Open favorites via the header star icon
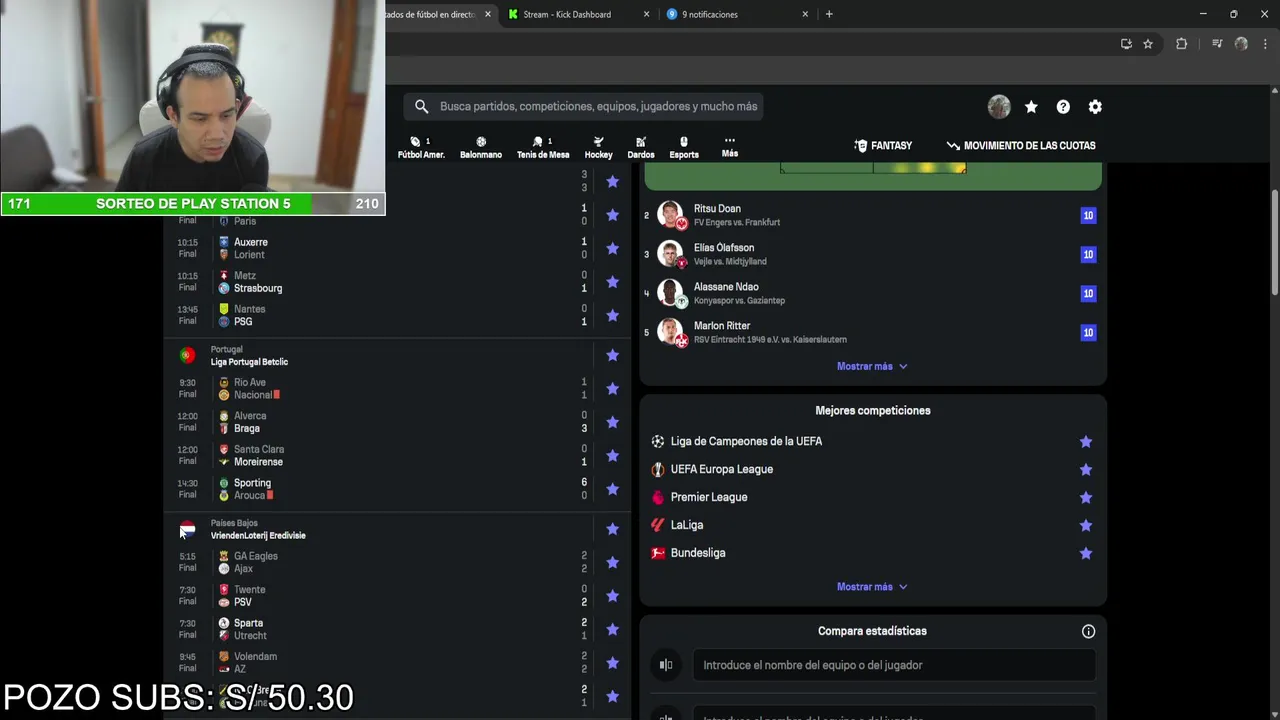Viewport: 1280px width, 720px height. point(1031,107)
